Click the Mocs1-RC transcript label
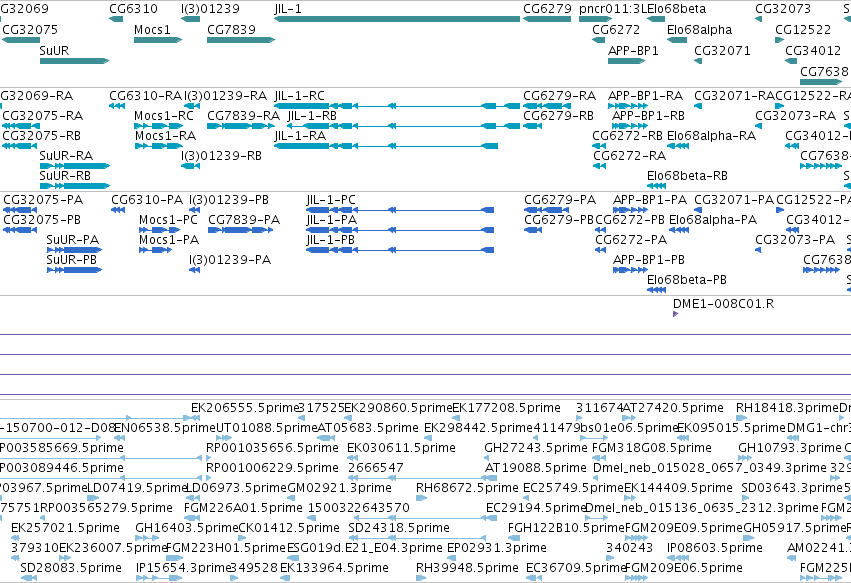This screenshot has width=851, height=583. point(164,116)
